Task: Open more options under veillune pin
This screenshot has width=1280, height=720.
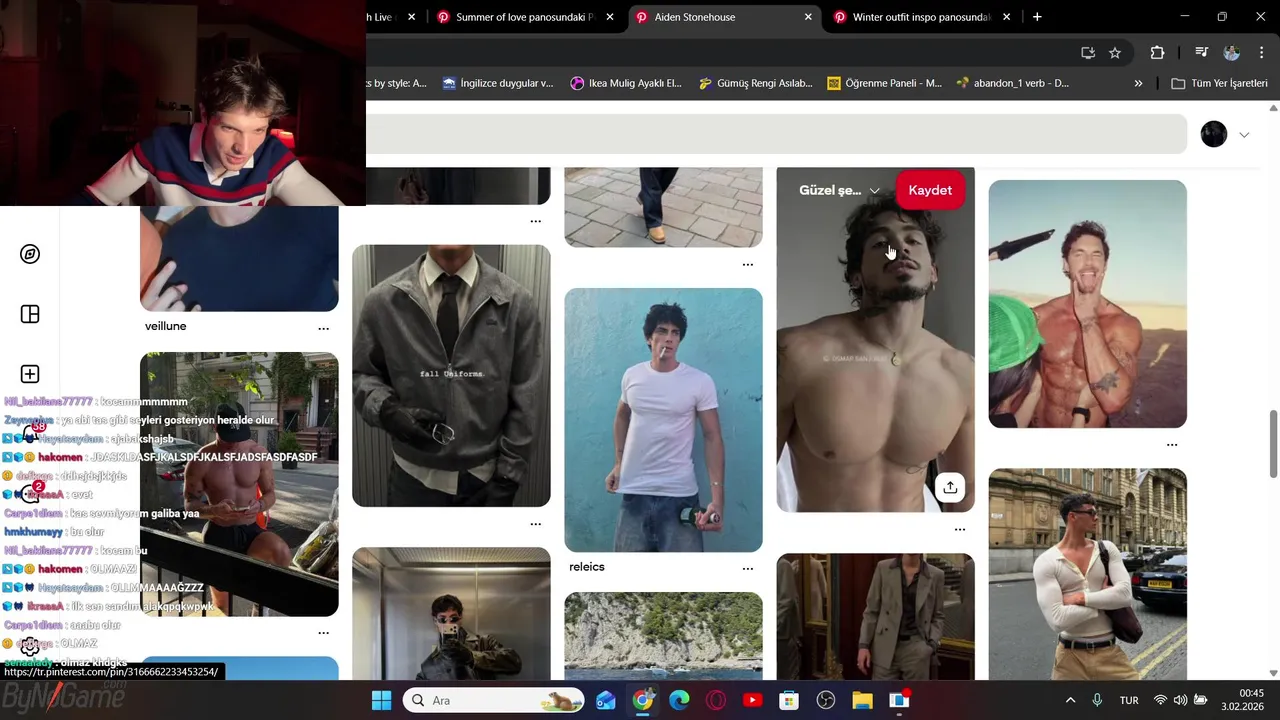Action: [x=323, y=328]
